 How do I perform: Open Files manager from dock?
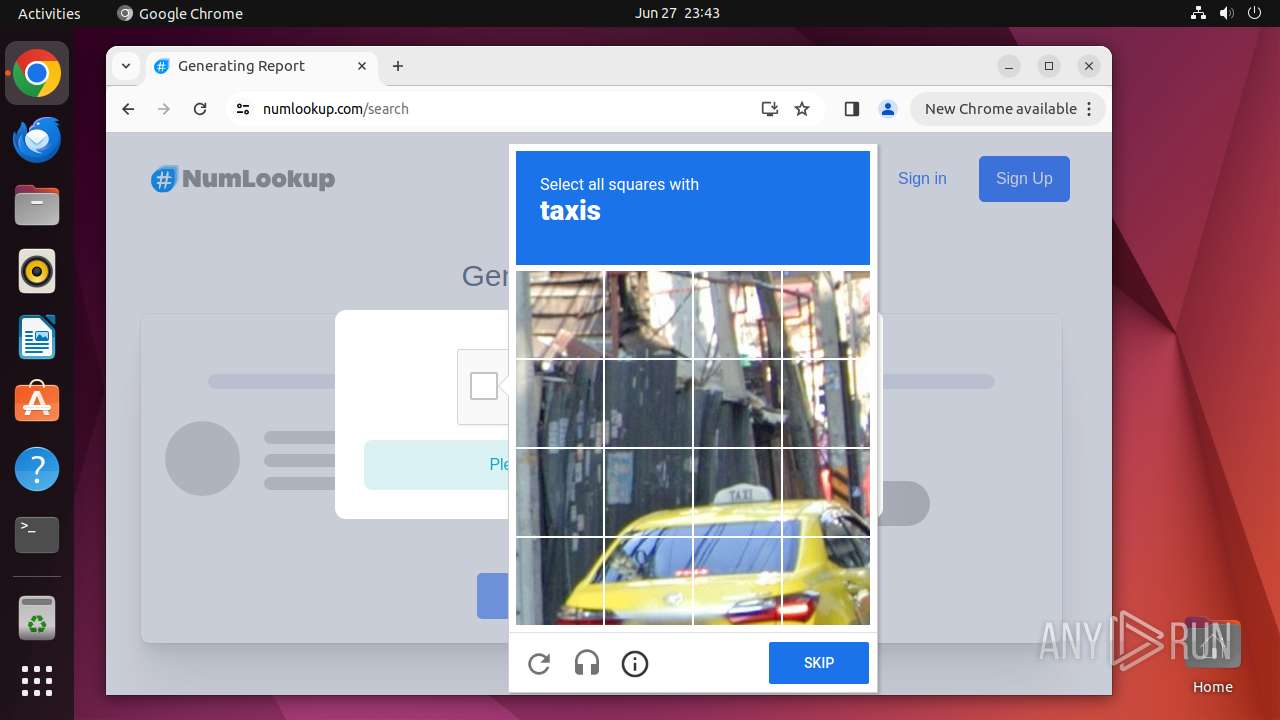pyautogui.click(x=37, y=205)
